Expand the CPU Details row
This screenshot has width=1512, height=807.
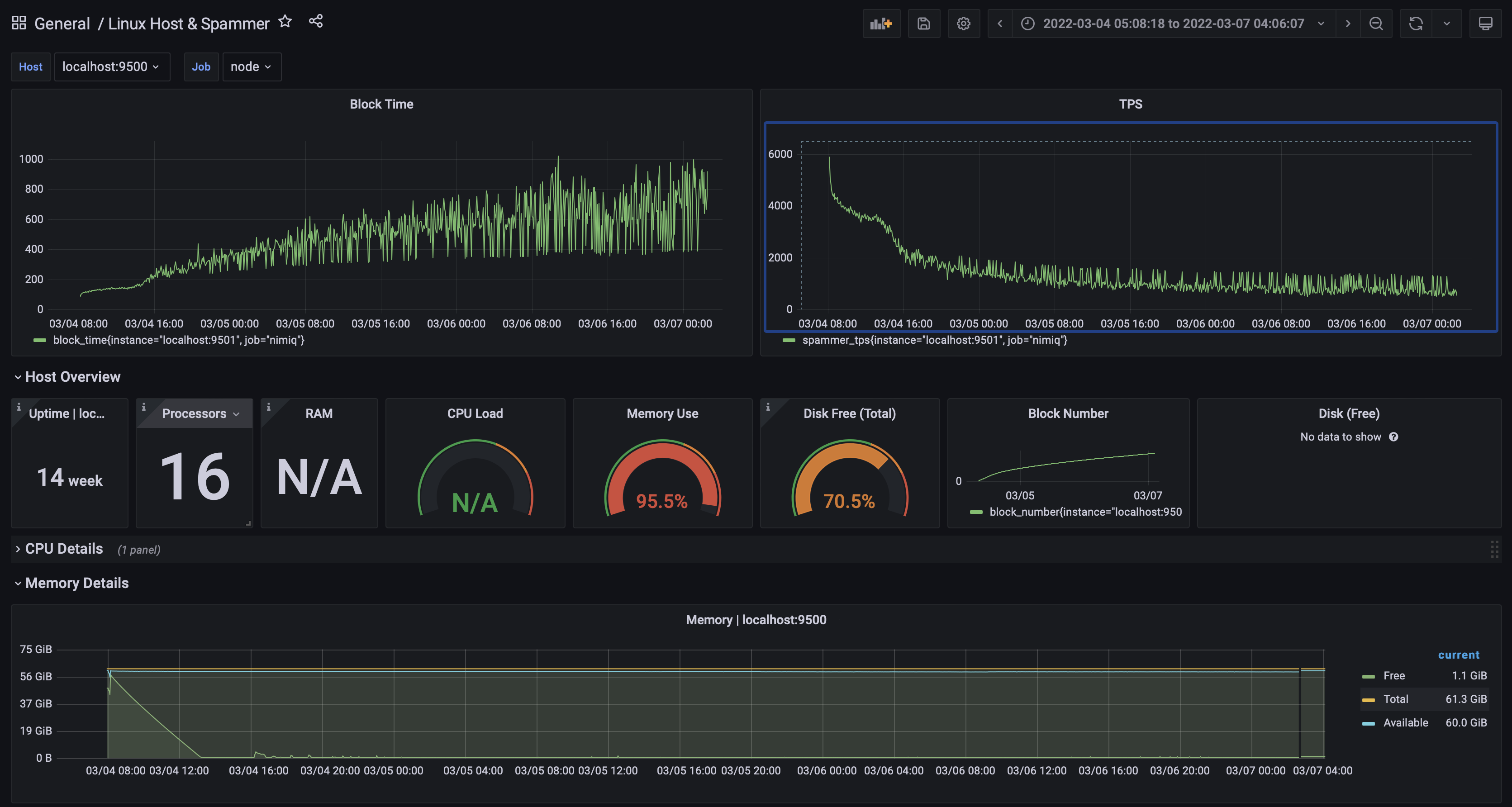(x=63, y=549)
